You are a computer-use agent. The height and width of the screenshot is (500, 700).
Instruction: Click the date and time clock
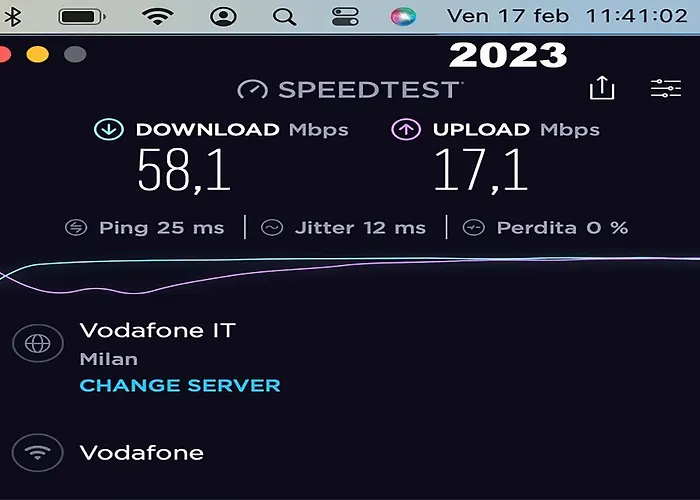point(567,17)
